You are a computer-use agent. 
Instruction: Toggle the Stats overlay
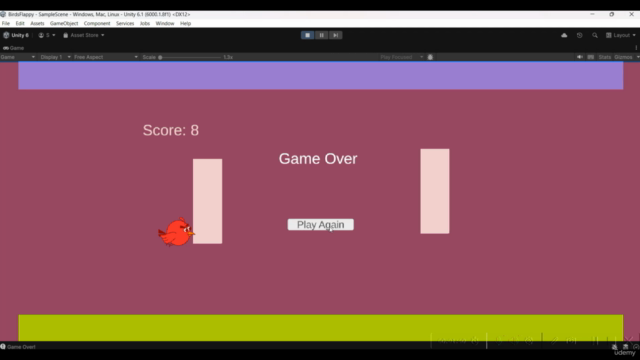coord(604,57)
